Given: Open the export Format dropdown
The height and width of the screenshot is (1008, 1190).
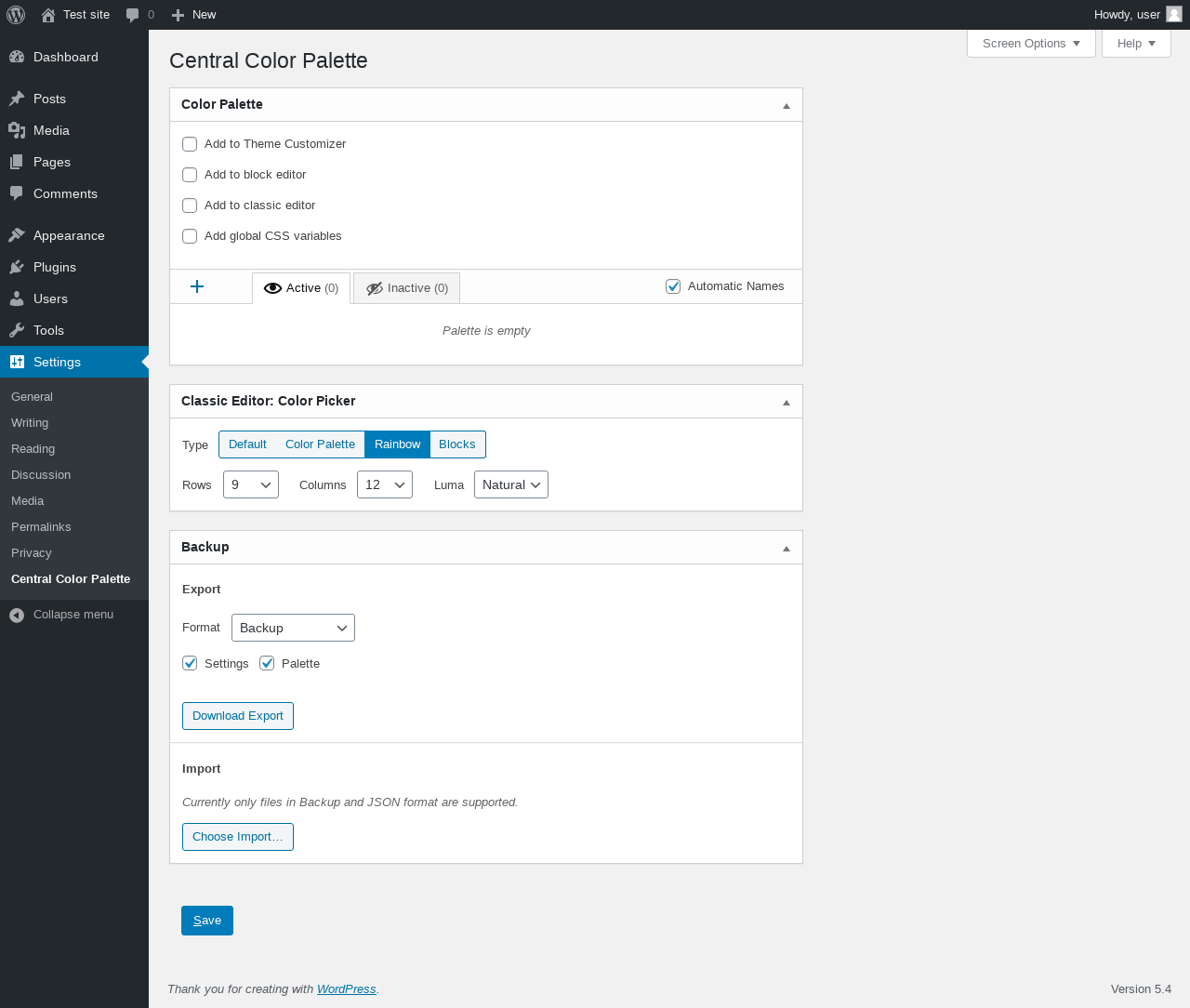Looking at the screenshot, I should click(293, 628).
